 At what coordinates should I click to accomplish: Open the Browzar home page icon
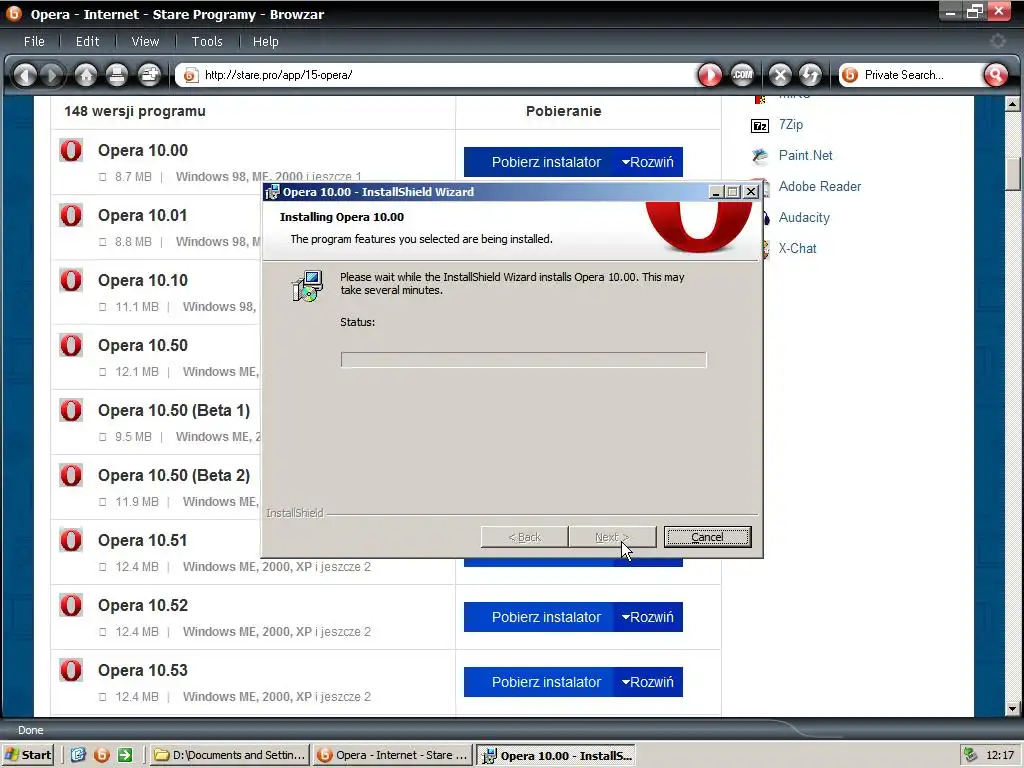coord(86,75)
